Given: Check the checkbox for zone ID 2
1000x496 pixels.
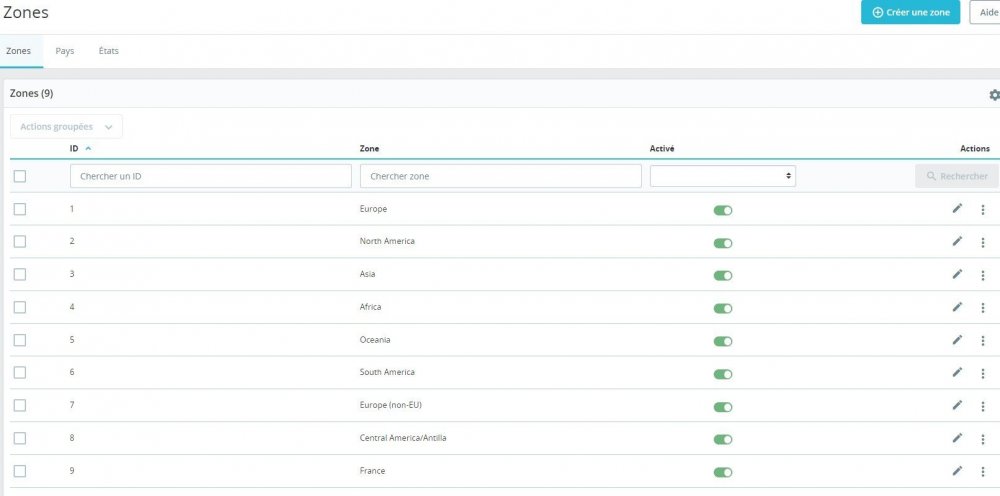Looking at the screenshot, I should point(20,242).
